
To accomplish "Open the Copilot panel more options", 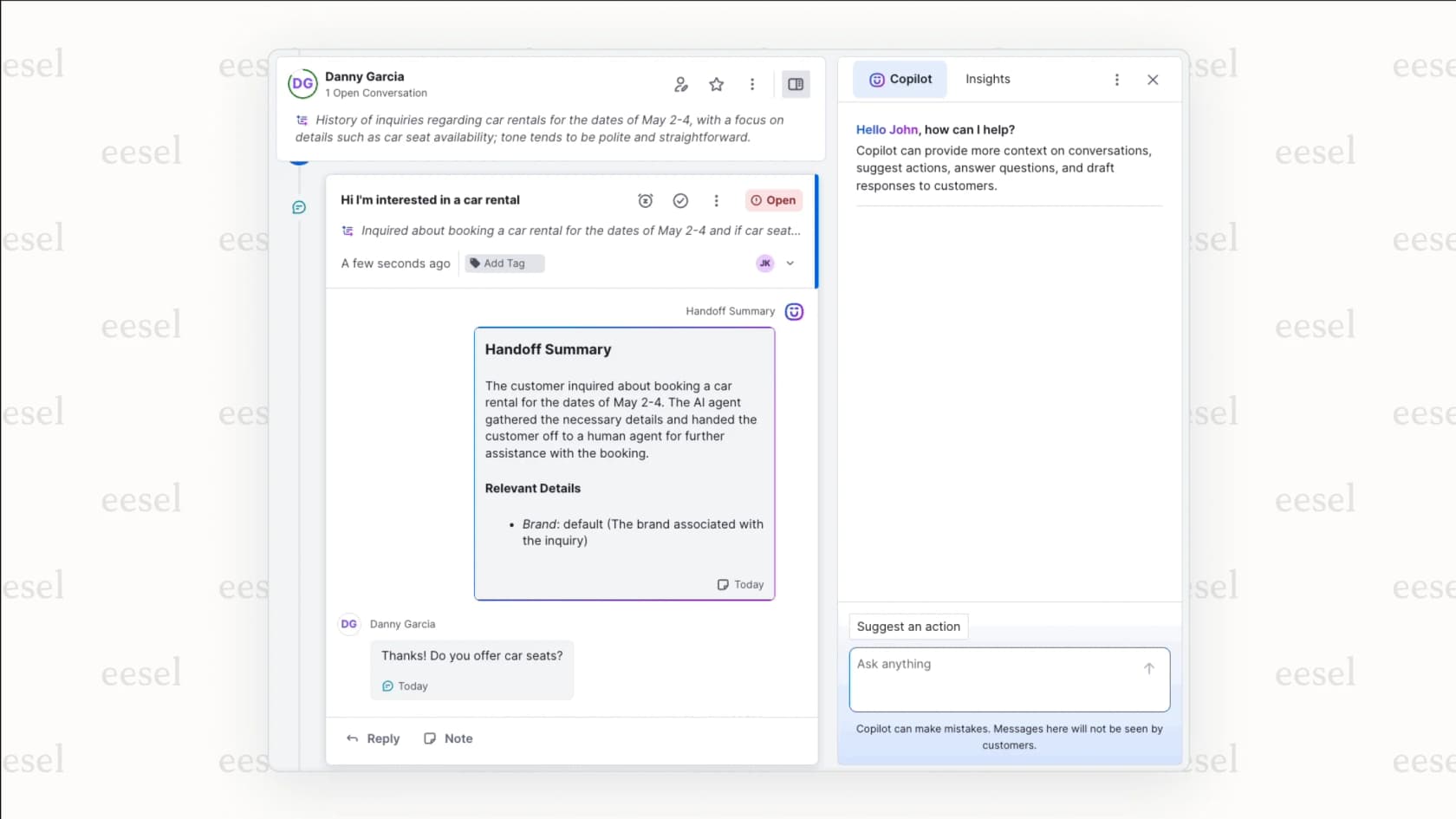I will coord(1117,80).
